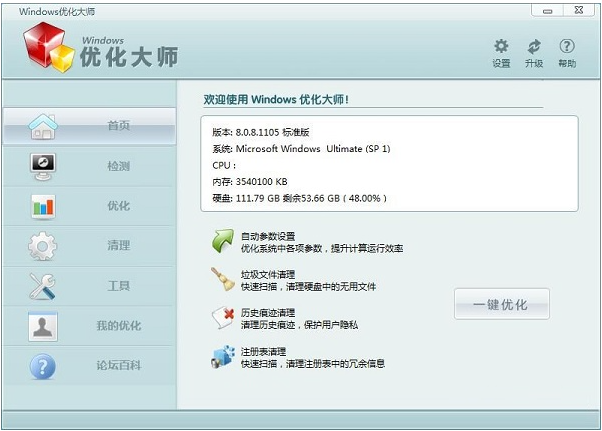Click the 历史痕迹清理 red X icon
This screenshot has width=602, height=431.
(222, 318)
